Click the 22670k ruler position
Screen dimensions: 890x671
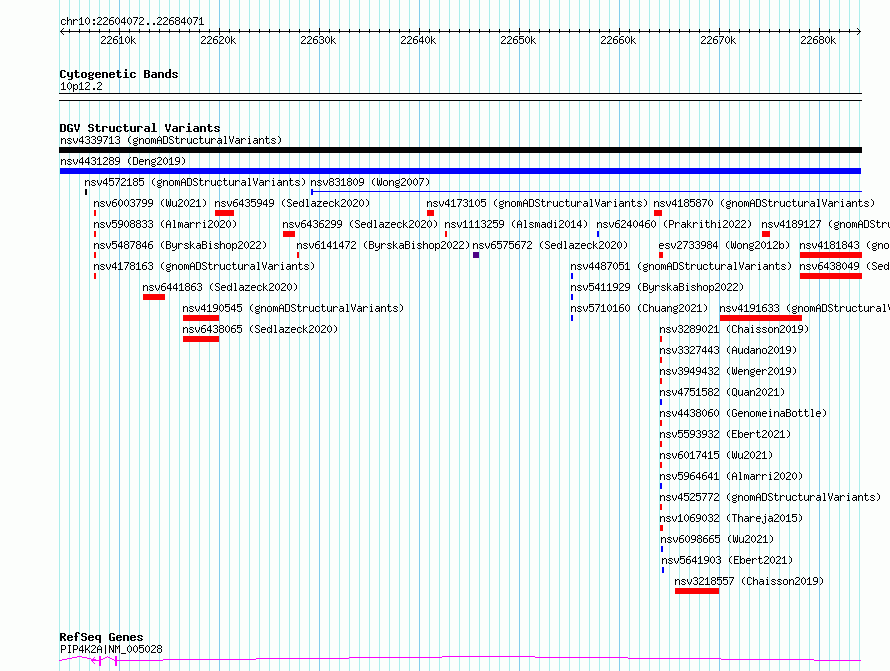click(x=718, y=40)
